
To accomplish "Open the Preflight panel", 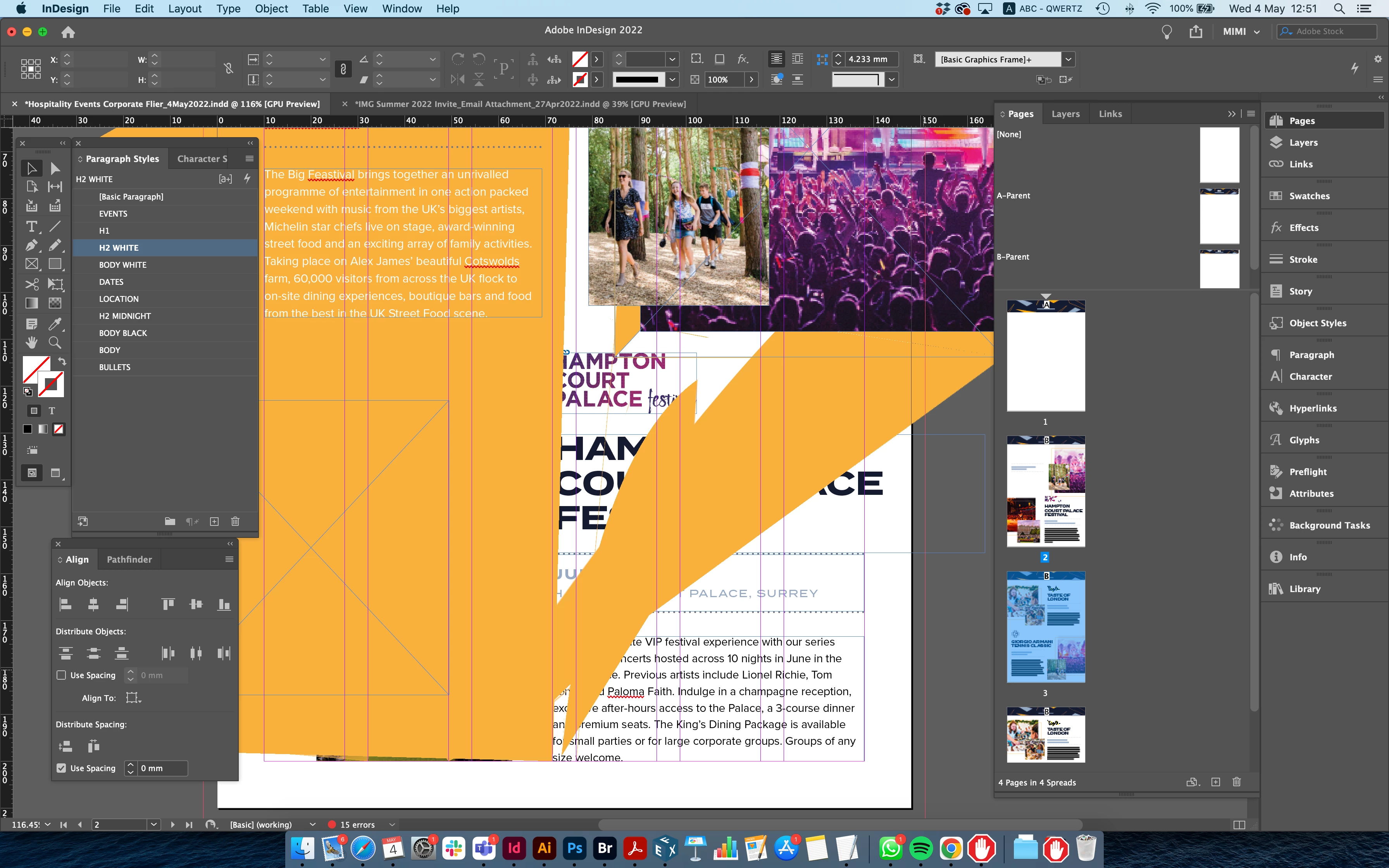I will 1308,472.
